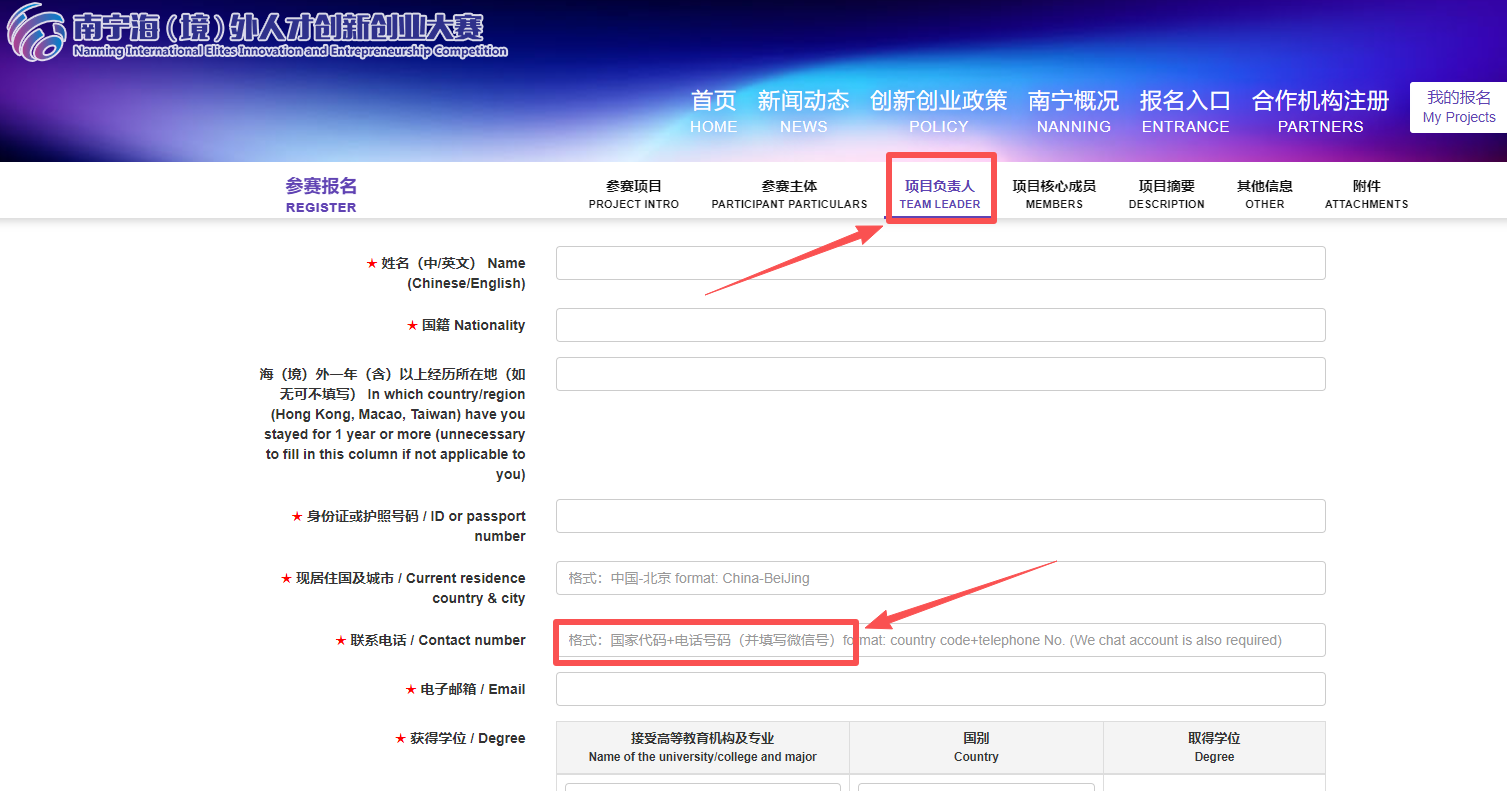Screen dimensions: 1507x791
Task: Click the 国籍 Nationality label
Action: click(x=466, y=325)
